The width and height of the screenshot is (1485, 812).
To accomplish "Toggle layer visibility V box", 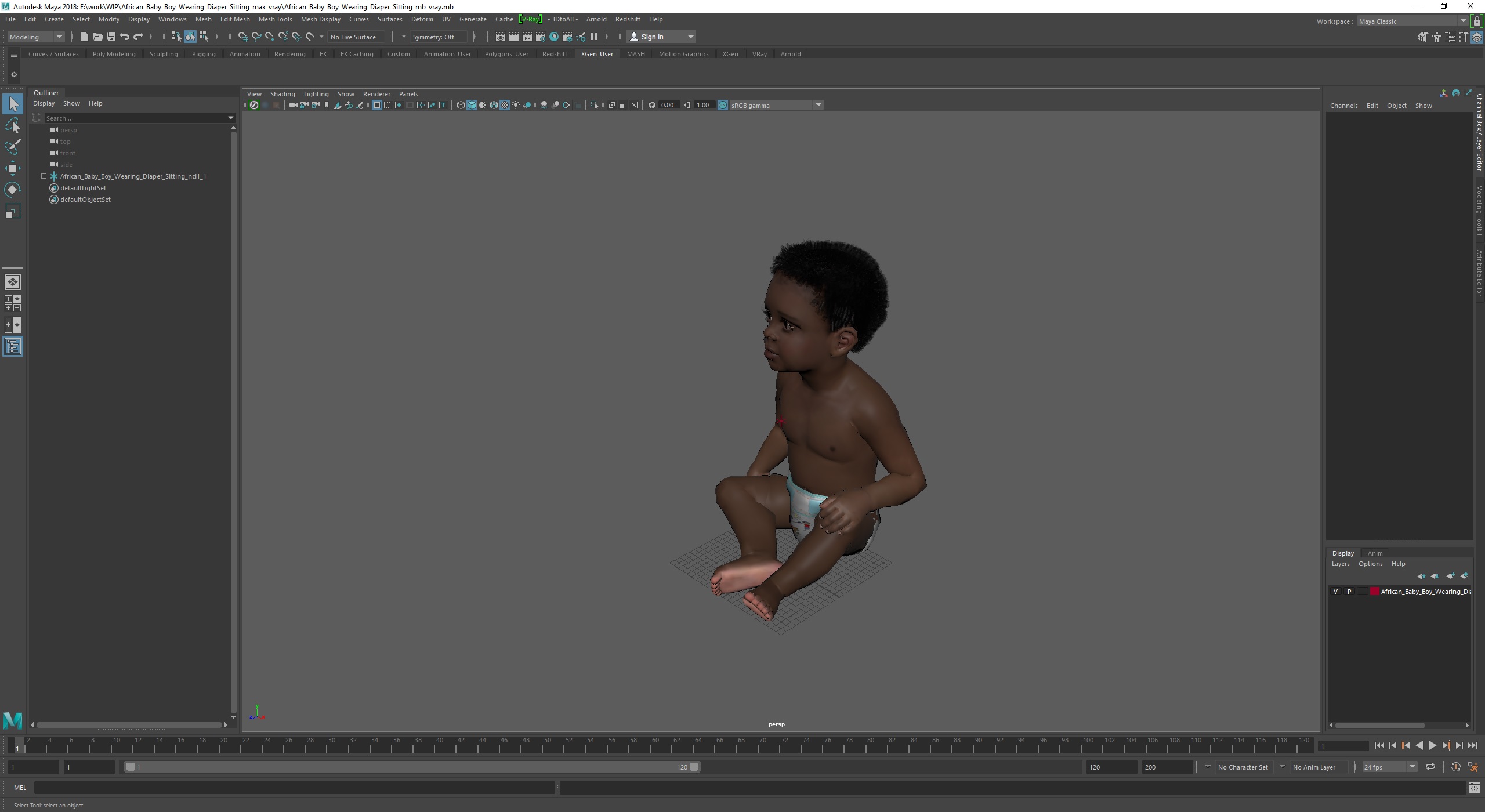I will pyautogui.click(x=1335, y=592).
